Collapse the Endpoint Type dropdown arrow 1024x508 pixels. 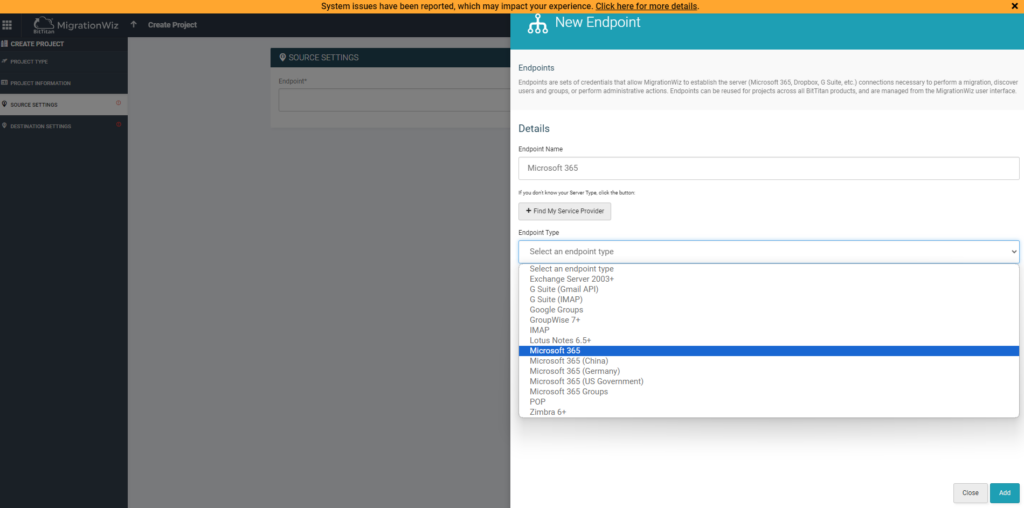point(1013,252)
